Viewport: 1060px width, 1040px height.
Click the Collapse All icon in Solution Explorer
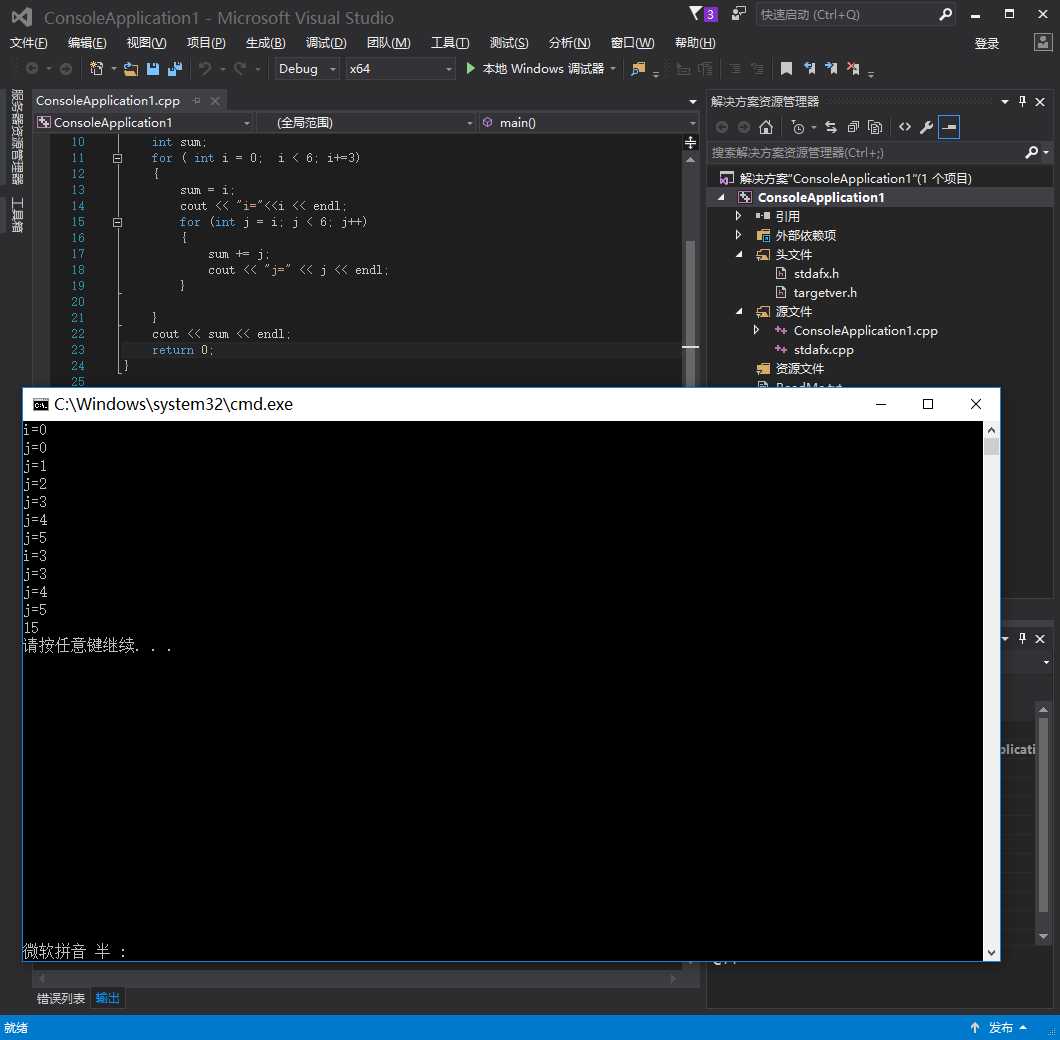click(x=853, y=127)
